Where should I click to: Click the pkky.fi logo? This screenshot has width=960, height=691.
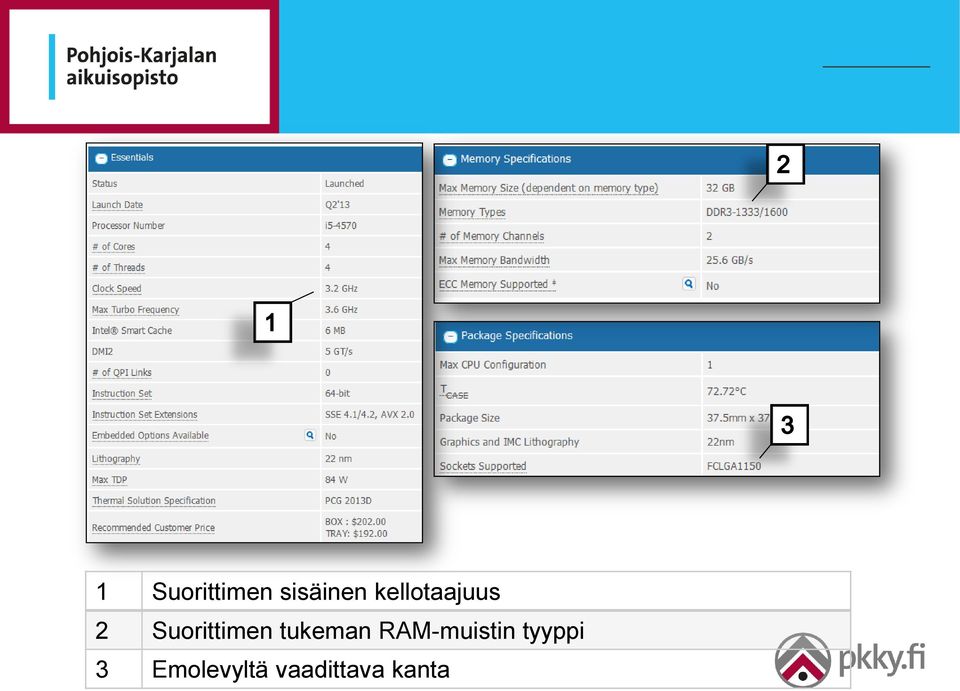850,660
